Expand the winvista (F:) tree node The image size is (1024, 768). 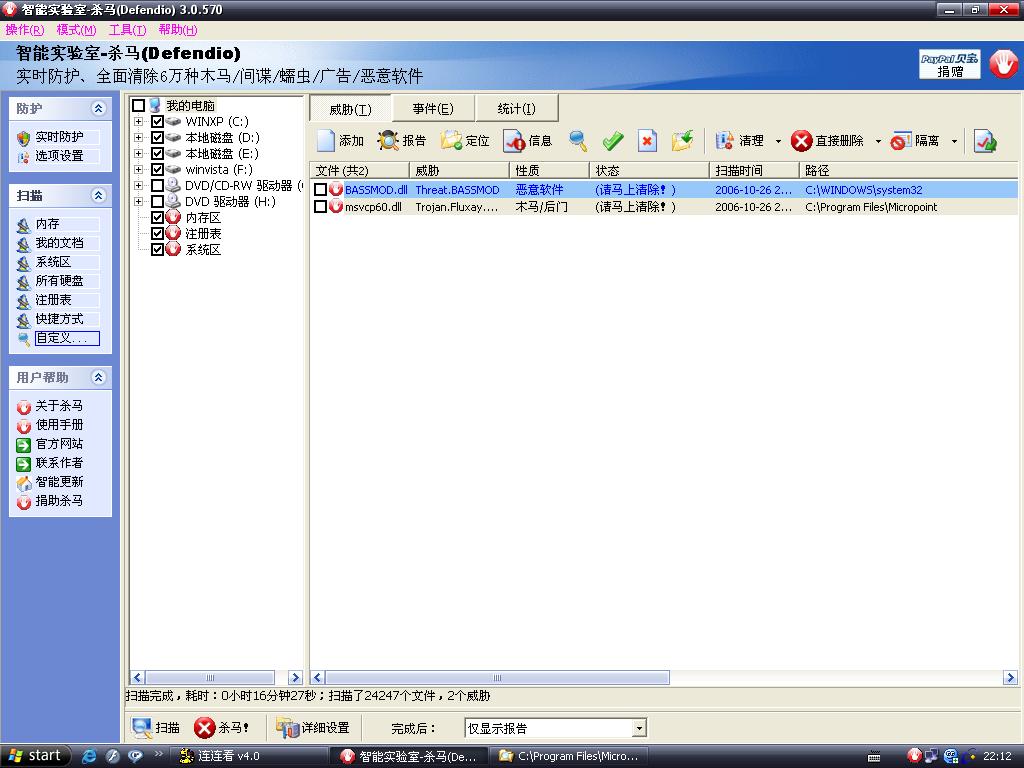tap(138, 170)
